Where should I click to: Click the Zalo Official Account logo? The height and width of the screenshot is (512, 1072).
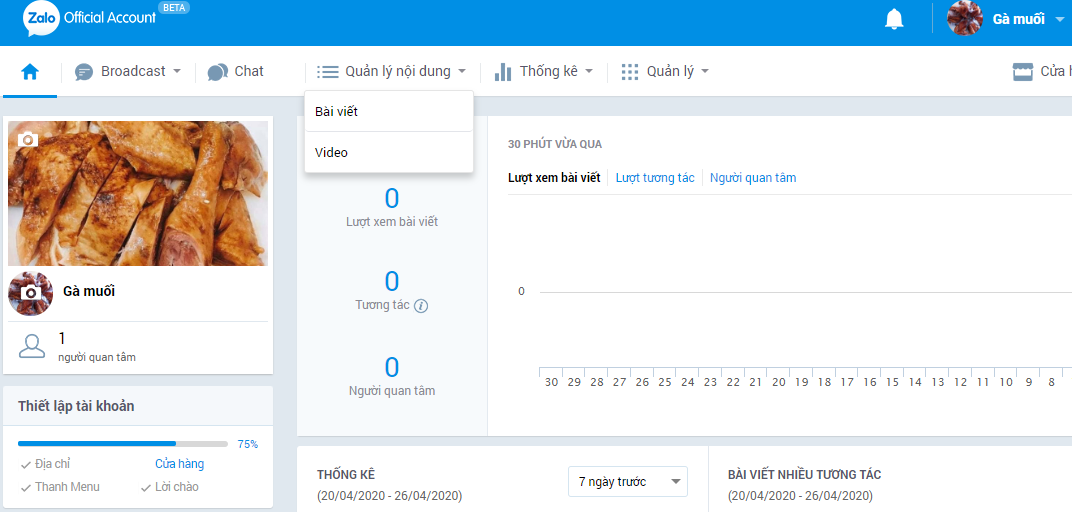[90, 18]
